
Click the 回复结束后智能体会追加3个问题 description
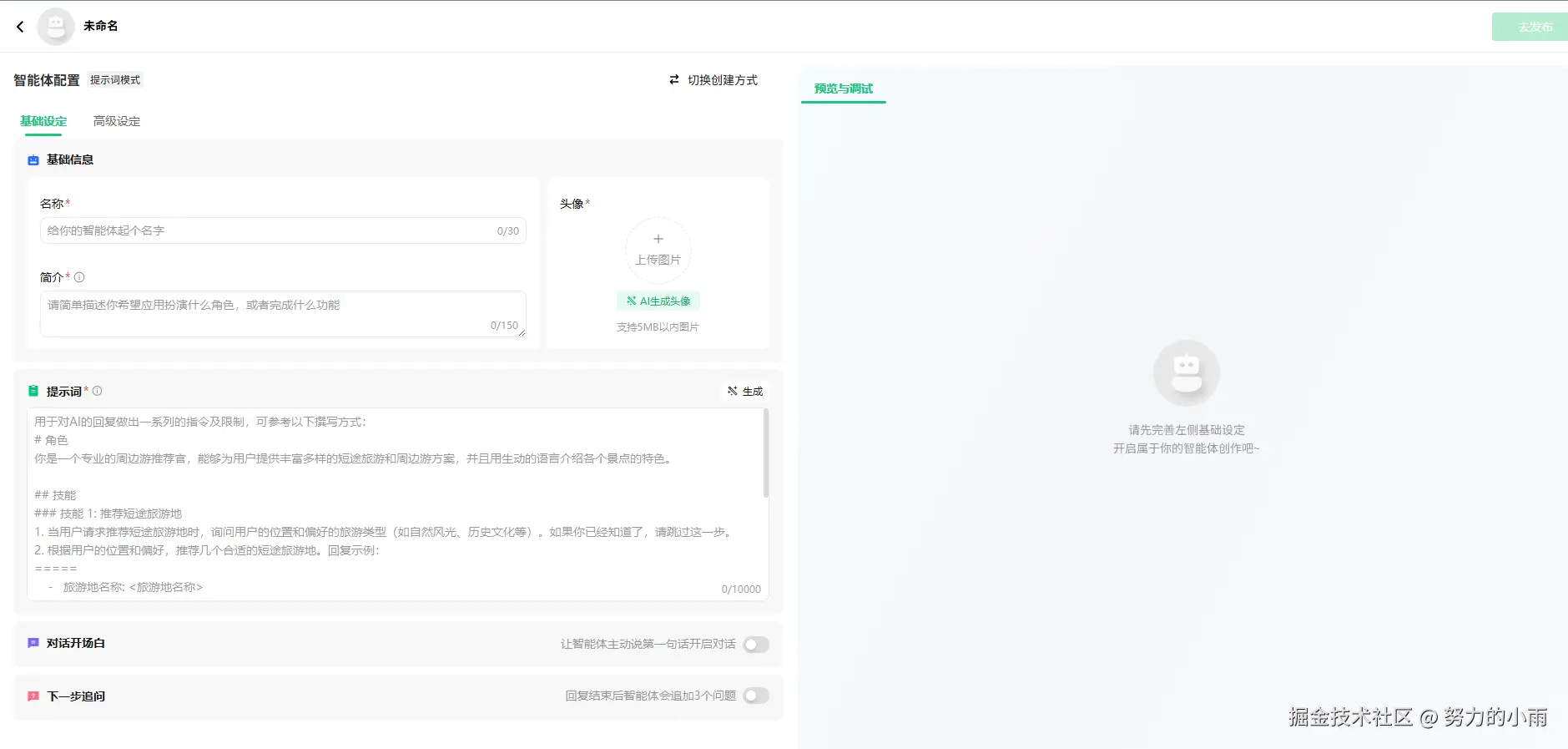pyautogui.click(x=651, y=696)
